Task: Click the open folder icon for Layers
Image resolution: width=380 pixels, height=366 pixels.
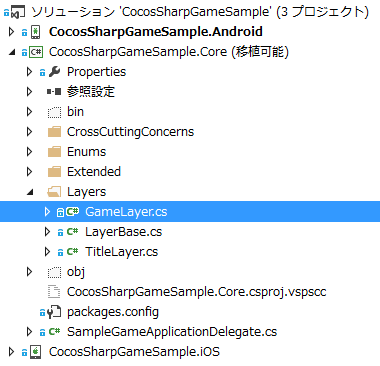Action: coord(54,192)
